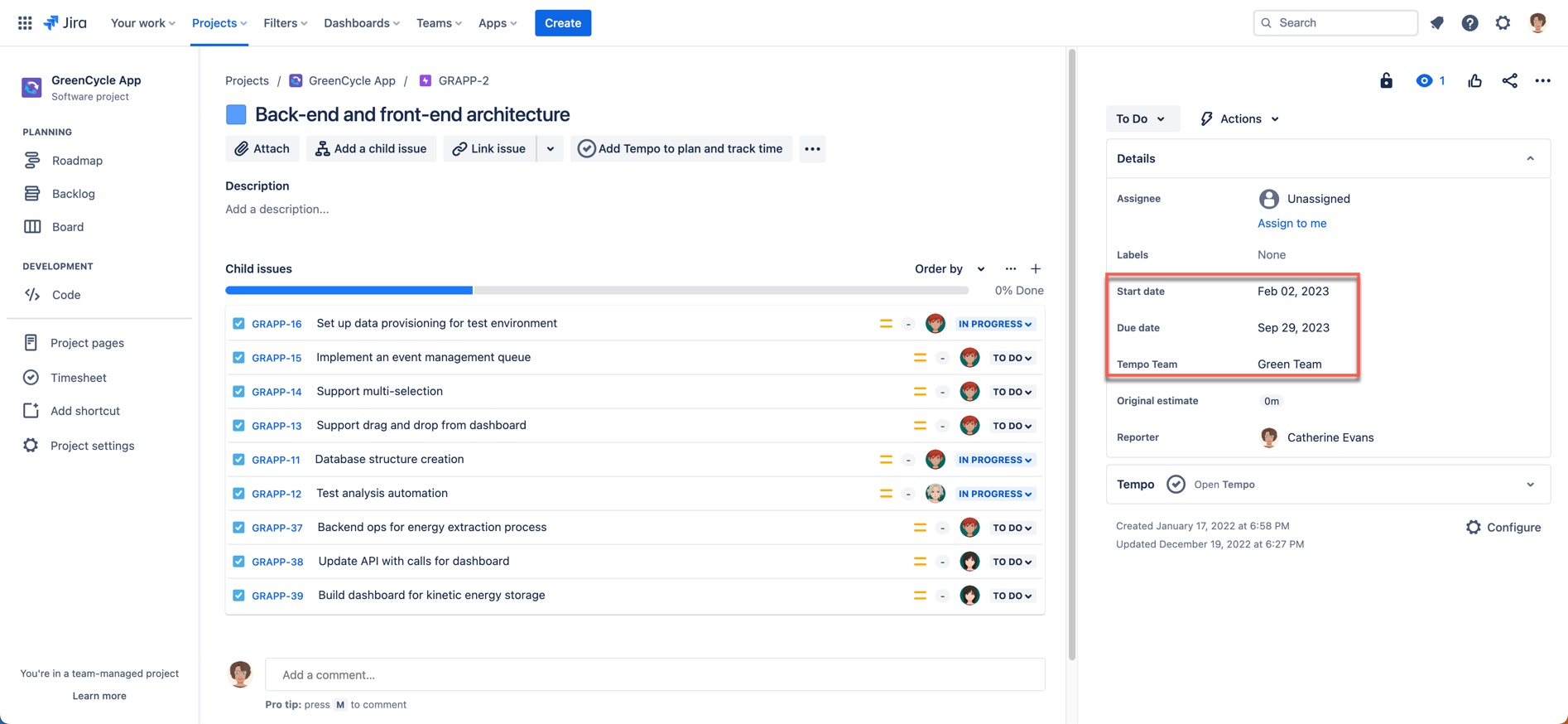
Task: Click the Add a comment field
Action: click(x=654, y=674)
